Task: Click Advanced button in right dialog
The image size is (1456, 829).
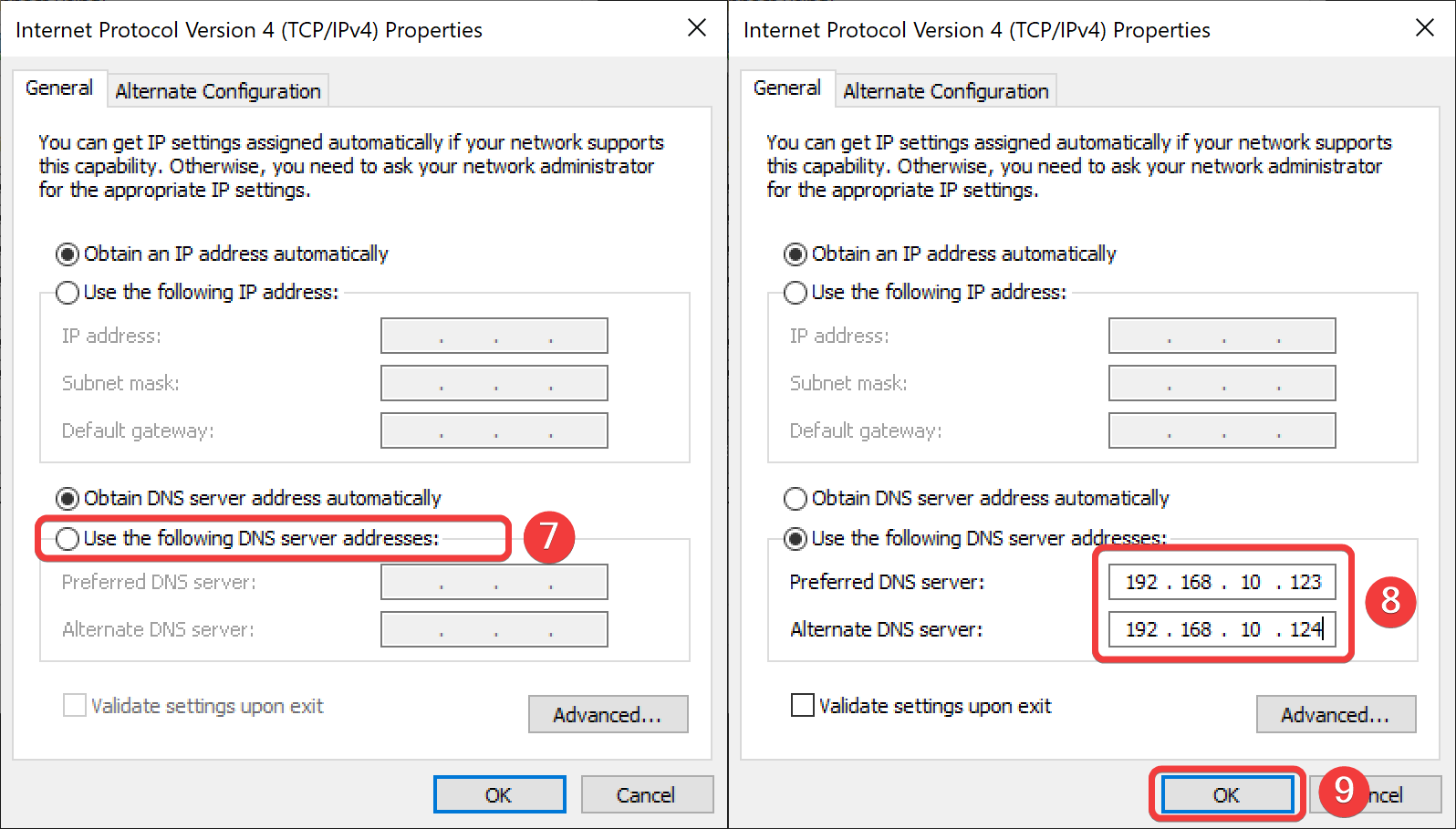Action: (1336, 715)
